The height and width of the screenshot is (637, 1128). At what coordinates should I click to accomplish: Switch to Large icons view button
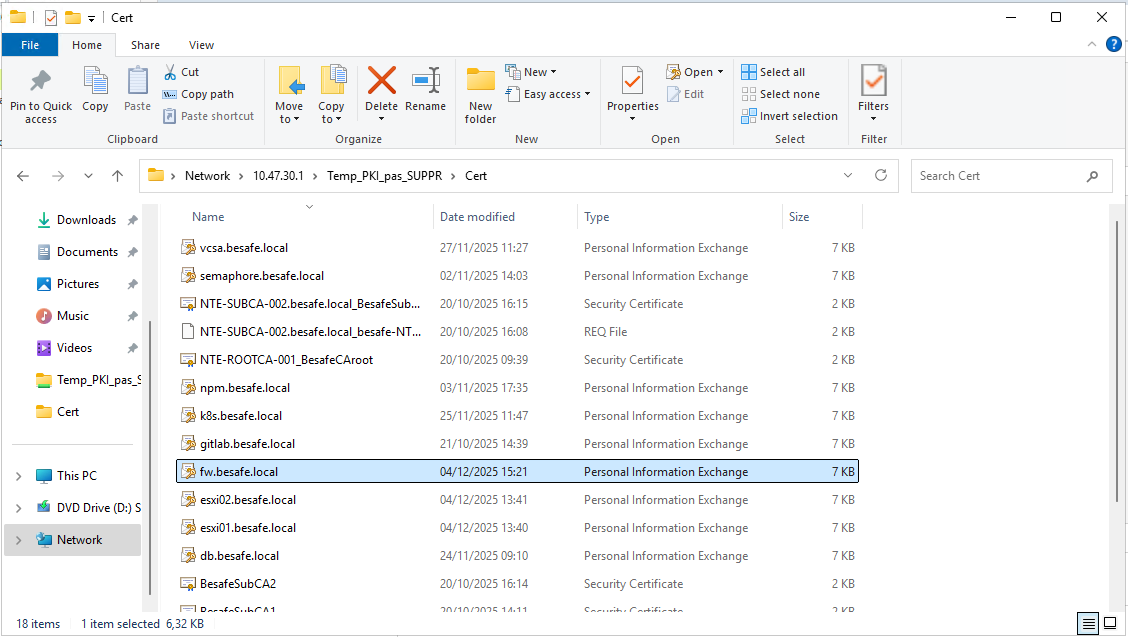tap(1110, 623)
